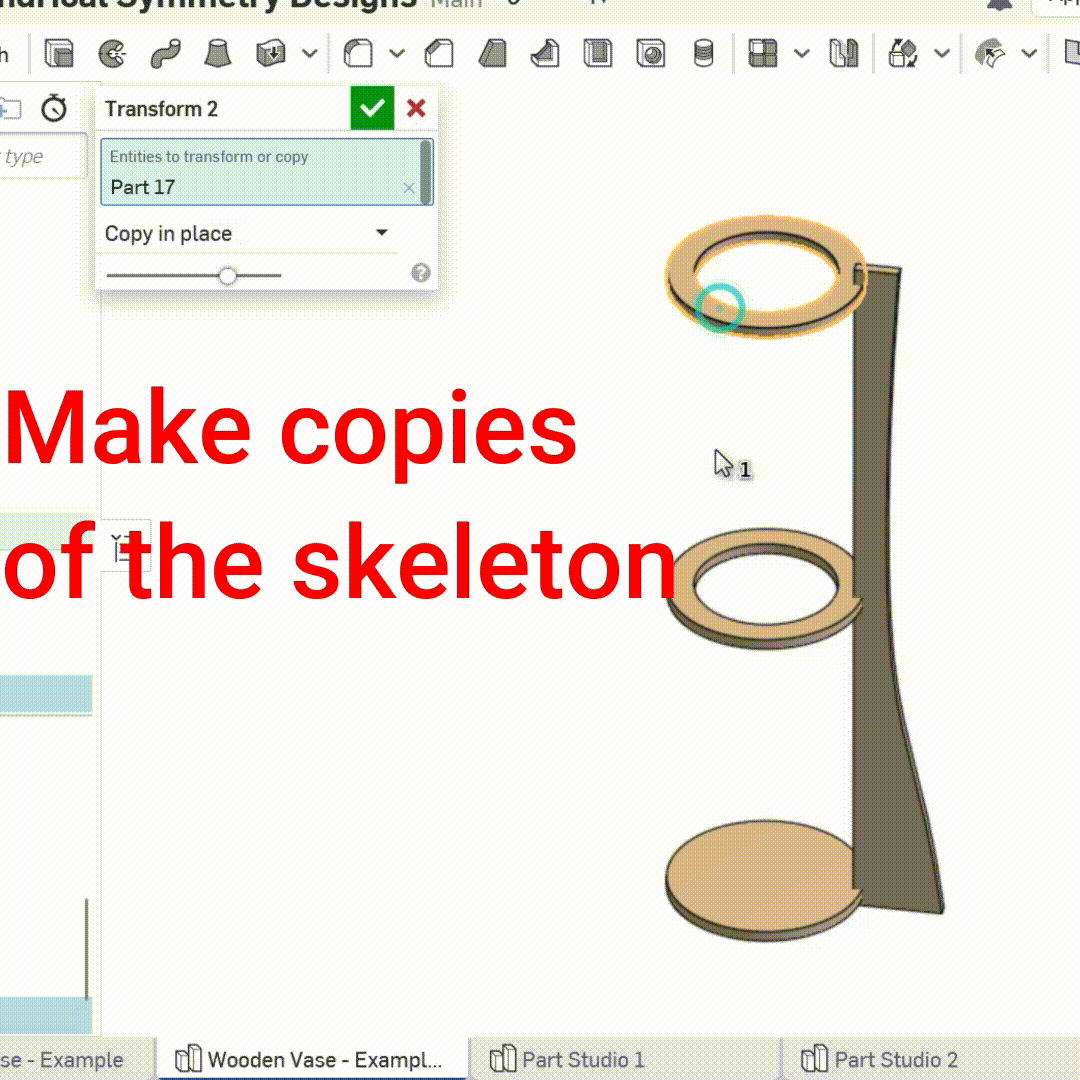The width and height of the screenshot is (1080, 1080).
Task: Select the Revolve tool
Action: pos(114,54)
